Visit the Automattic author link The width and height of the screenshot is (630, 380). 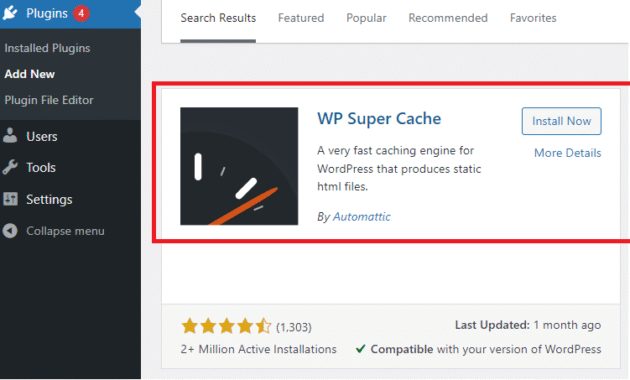point(362,217)
